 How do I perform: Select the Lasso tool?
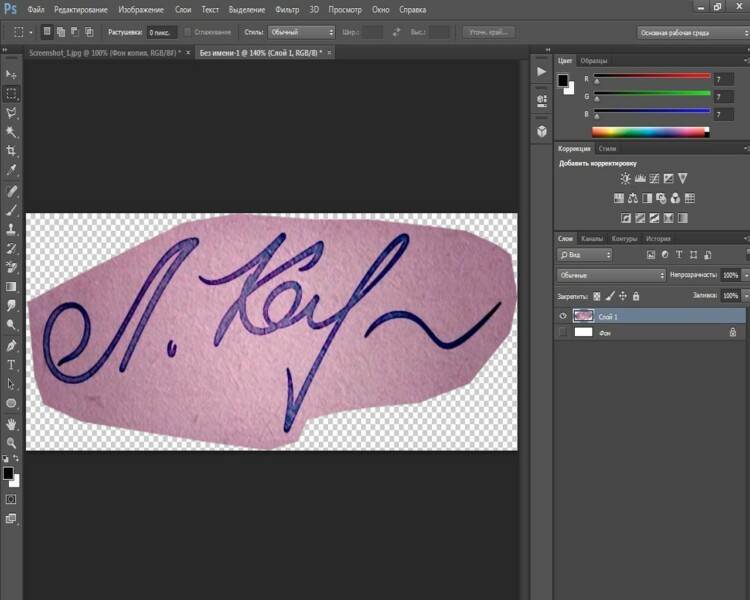12,113
